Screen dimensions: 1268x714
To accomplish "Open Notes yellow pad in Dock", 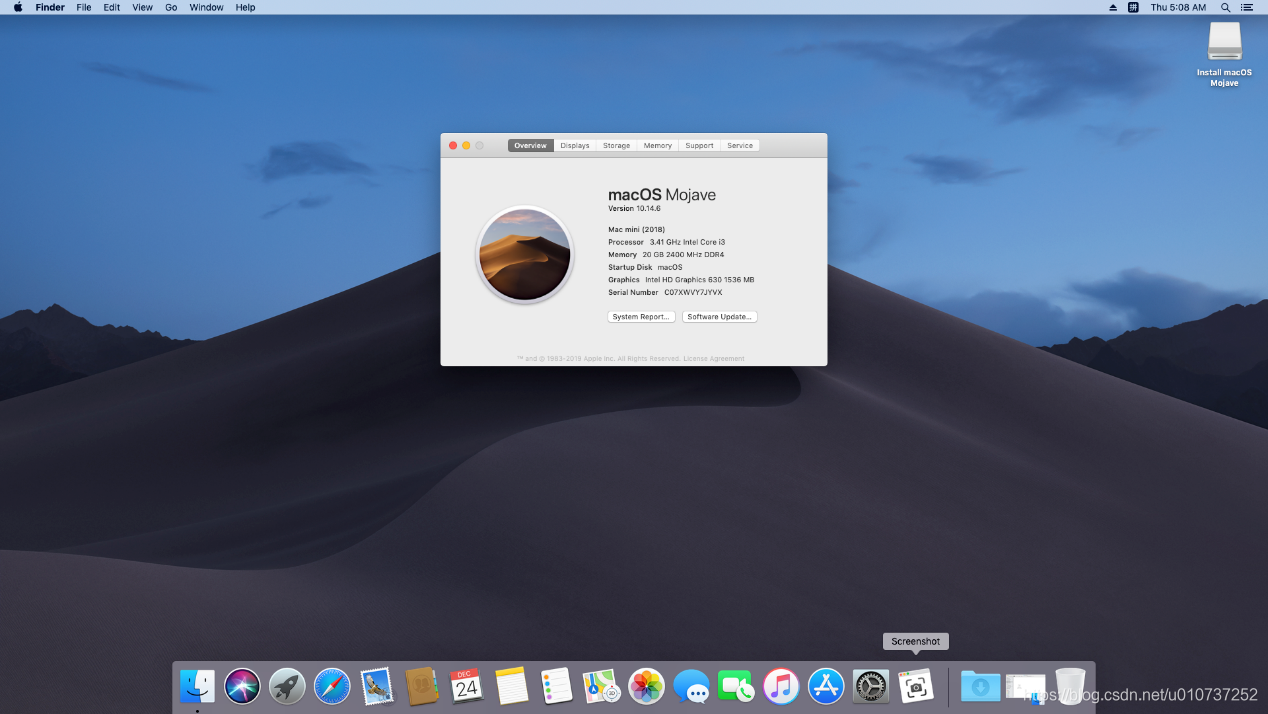I will click(512, 686).
